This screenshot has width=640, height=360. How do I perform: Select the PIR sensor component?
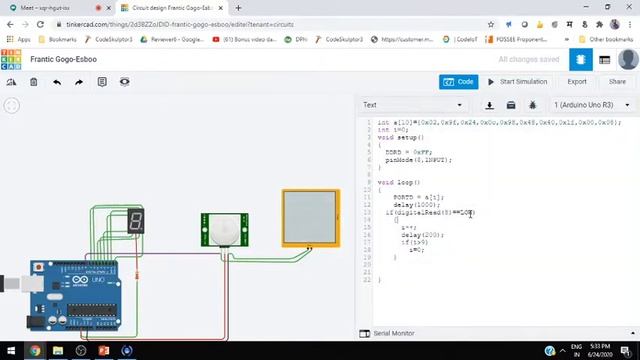pyautogui.click(x=224, y=230)
